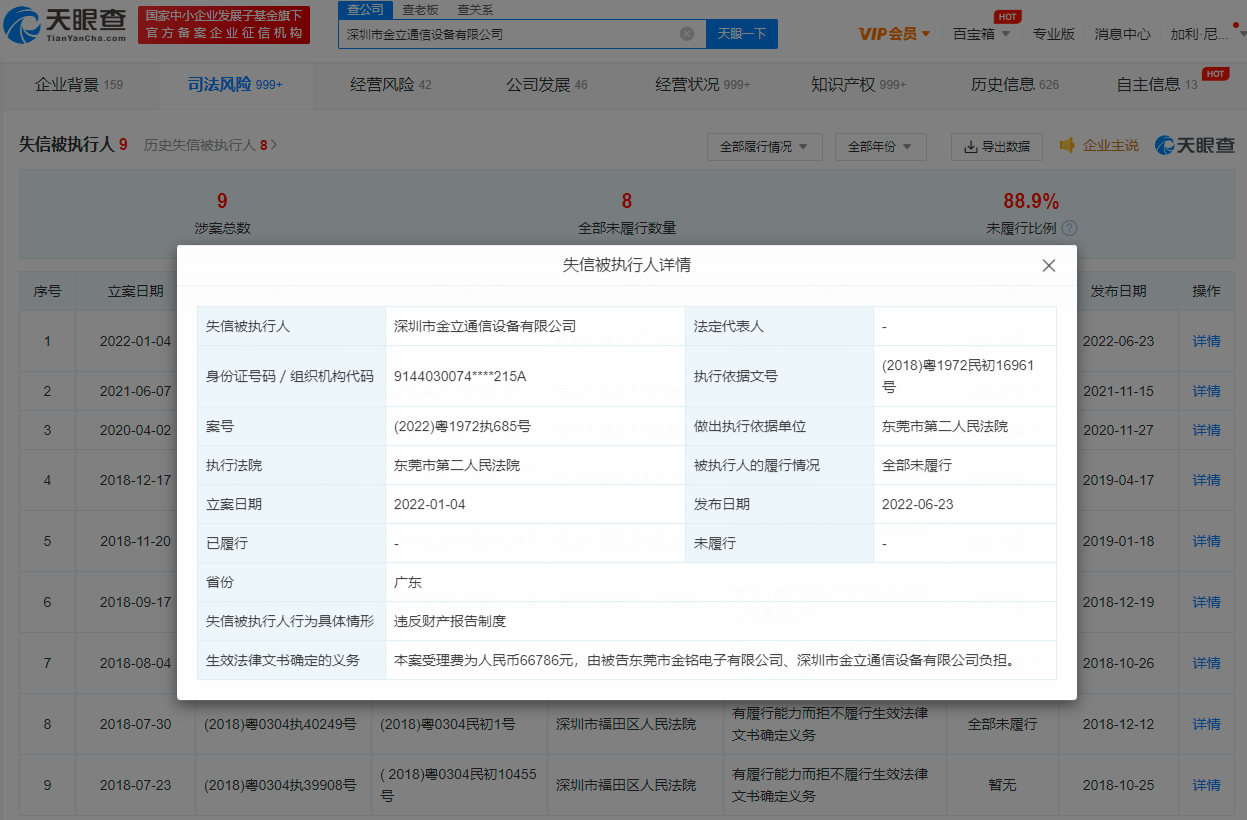The image size is (1247, 820).
Task: Expand the 百宝箱 menu
Action: 980,34
